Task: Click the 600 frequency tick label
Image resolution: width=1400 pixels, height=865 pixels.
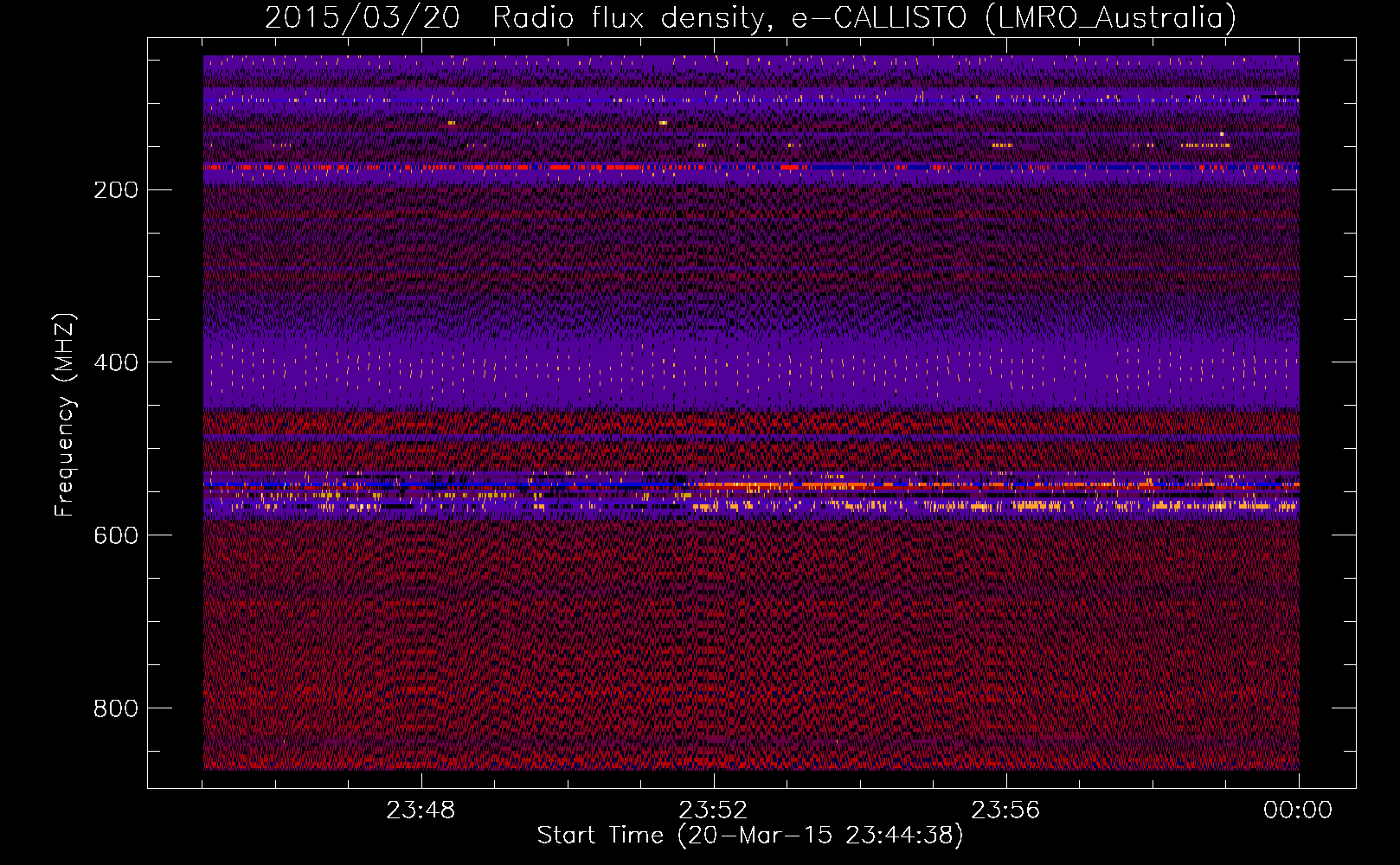Action: tap(116, 535)
